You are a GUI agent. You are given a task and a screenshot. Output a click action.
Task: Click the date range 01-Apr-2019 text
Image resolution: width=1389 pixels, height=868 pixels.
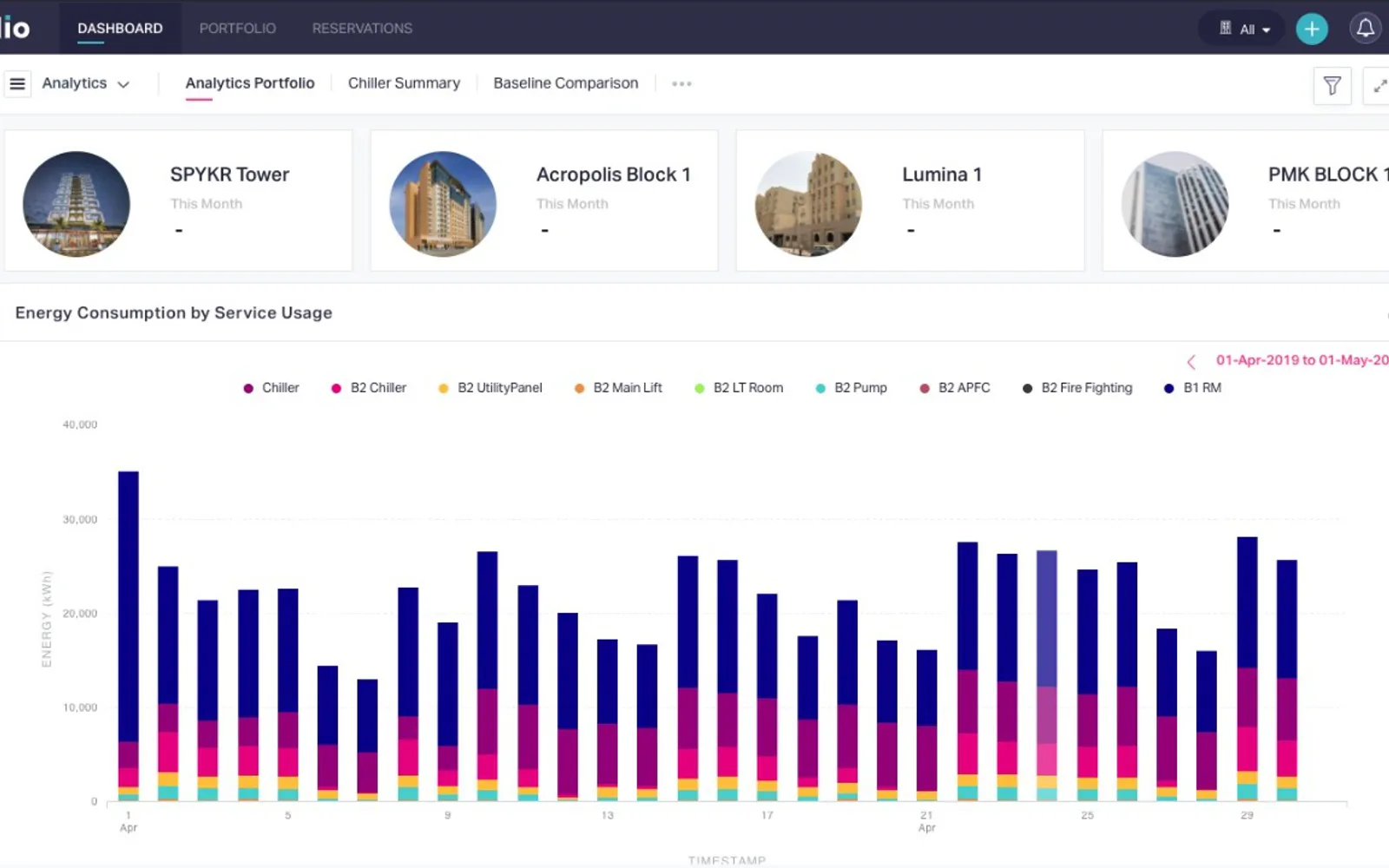pyautogui.click(x=1301, y=360)
